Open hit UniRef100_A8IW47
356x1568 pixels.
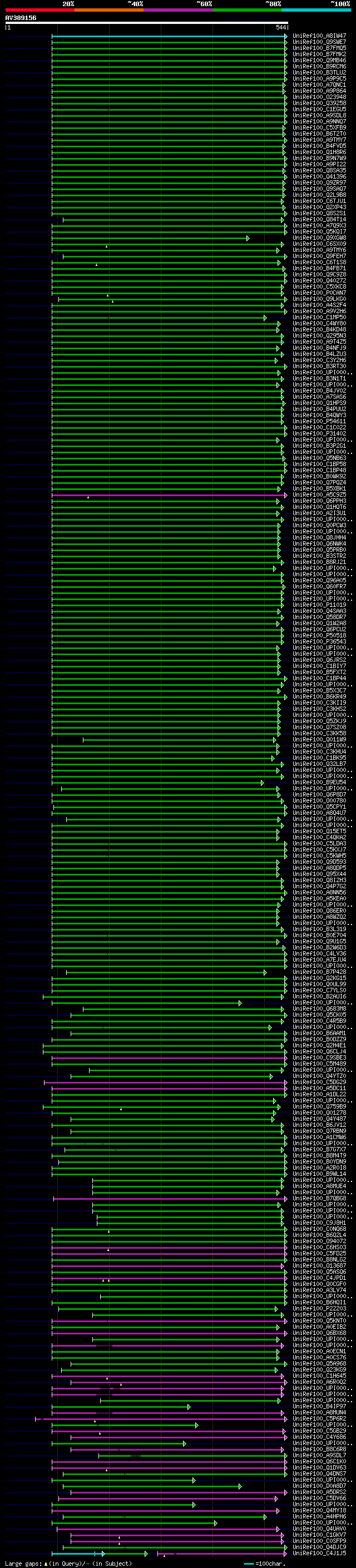click(319, 36)
